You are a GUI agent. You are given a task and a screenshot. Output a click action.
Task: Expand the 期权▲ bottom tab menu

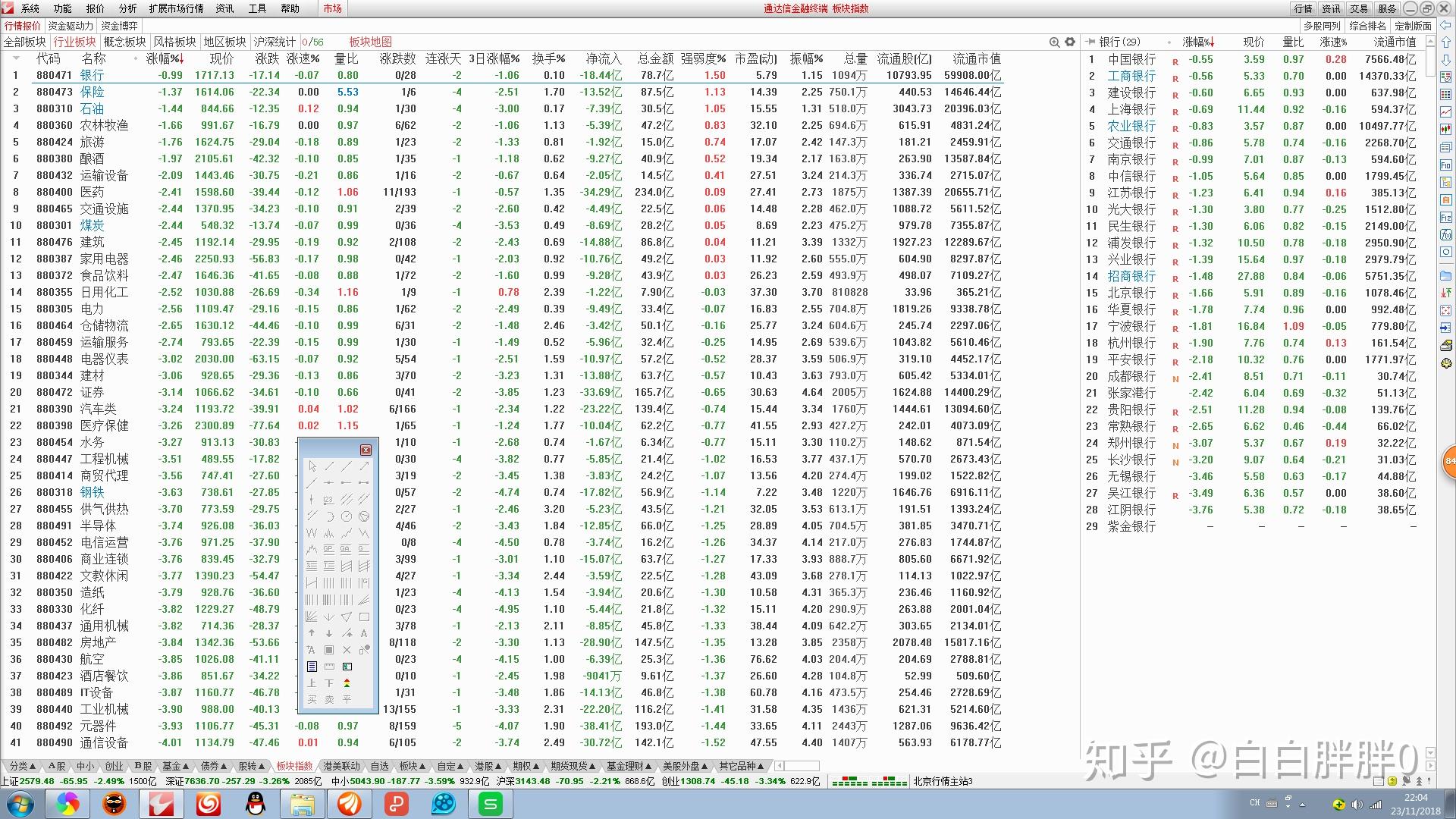point(527,766)
